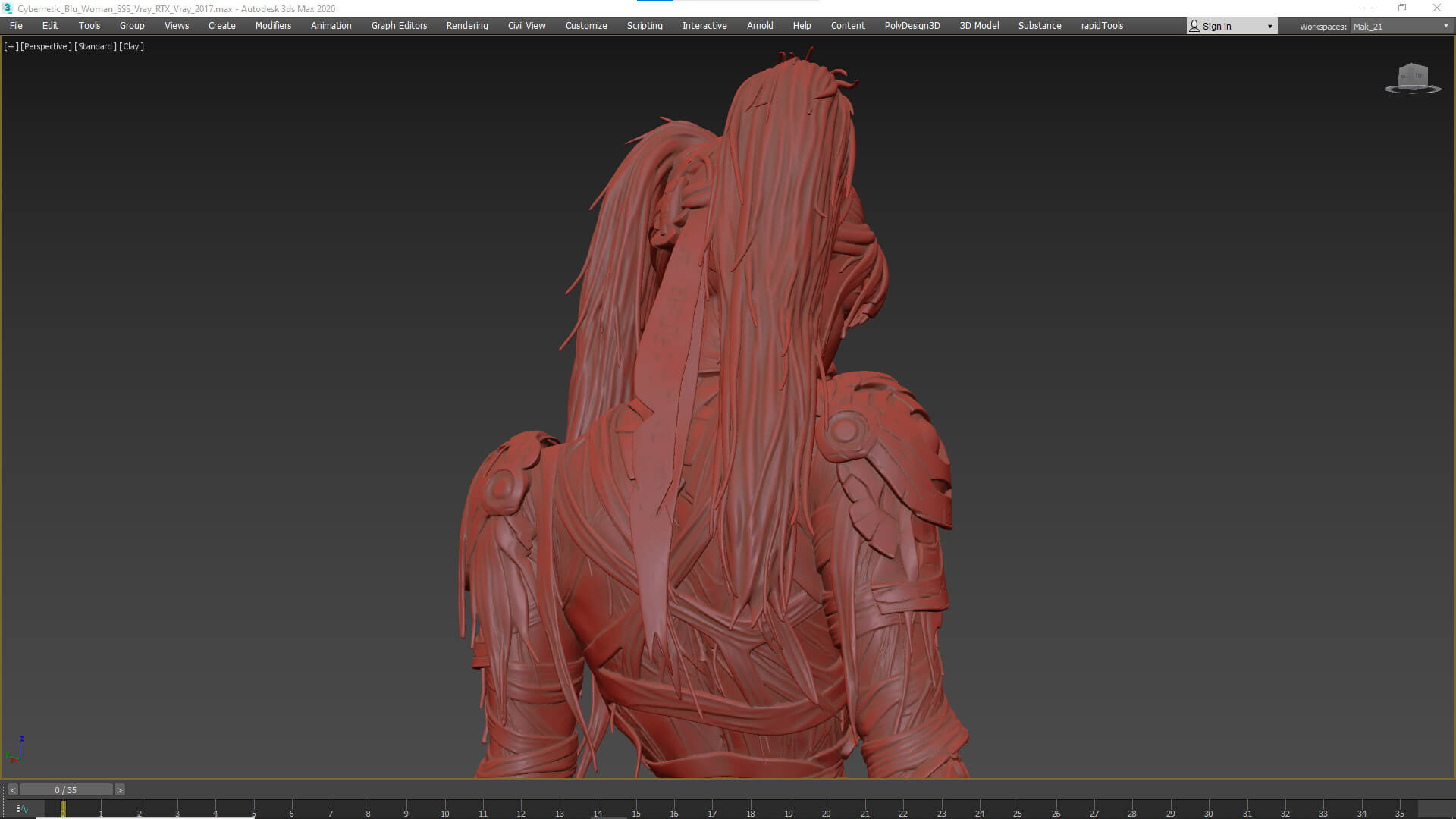Open the [Perspective] viewport view menu
Screen dimensions: 1456x819
(46, 46)
